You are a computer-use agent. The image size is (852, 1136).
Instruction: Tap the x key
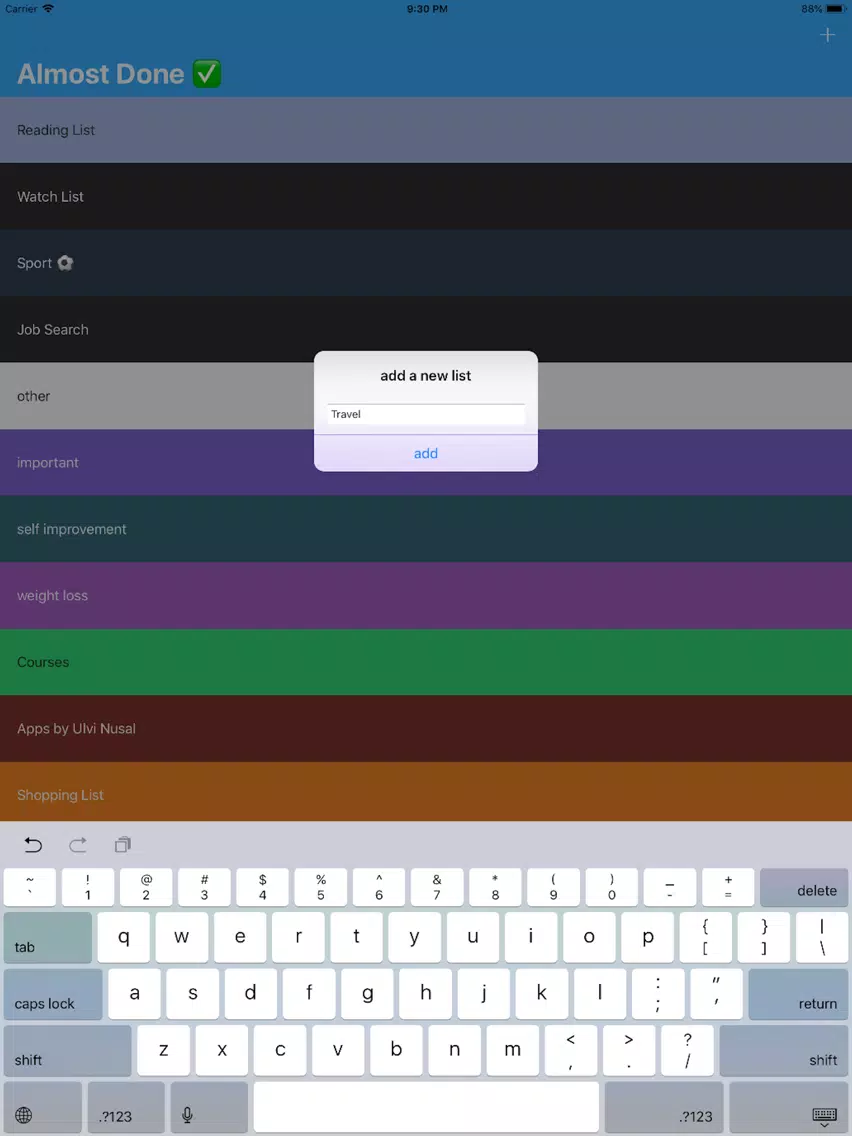[x=222, y=1051]
